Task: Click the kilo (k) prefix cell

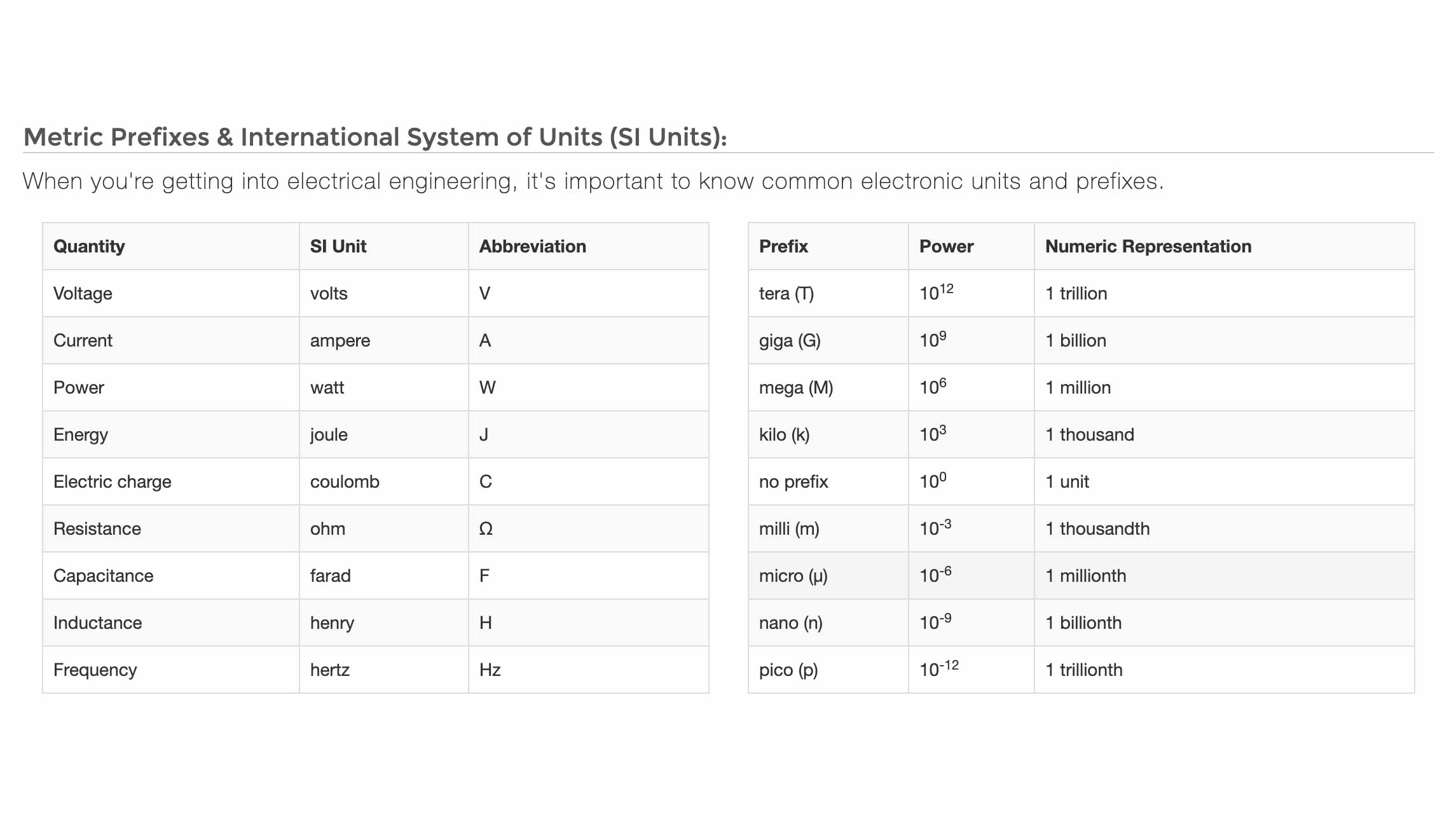Action: pyautogui.click(x=784, y=435)
